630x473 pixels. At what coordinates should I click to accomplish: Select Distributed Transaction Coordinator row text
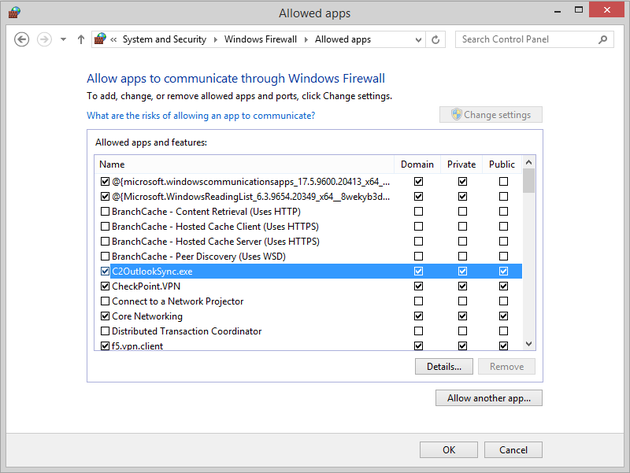[186, 331]
